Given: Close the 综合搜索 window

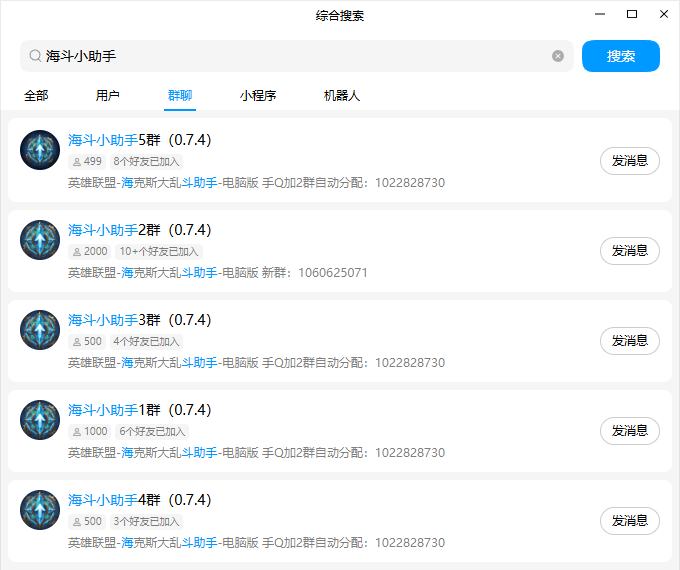Looking at the screenshot, I should (x=664, y=14).
